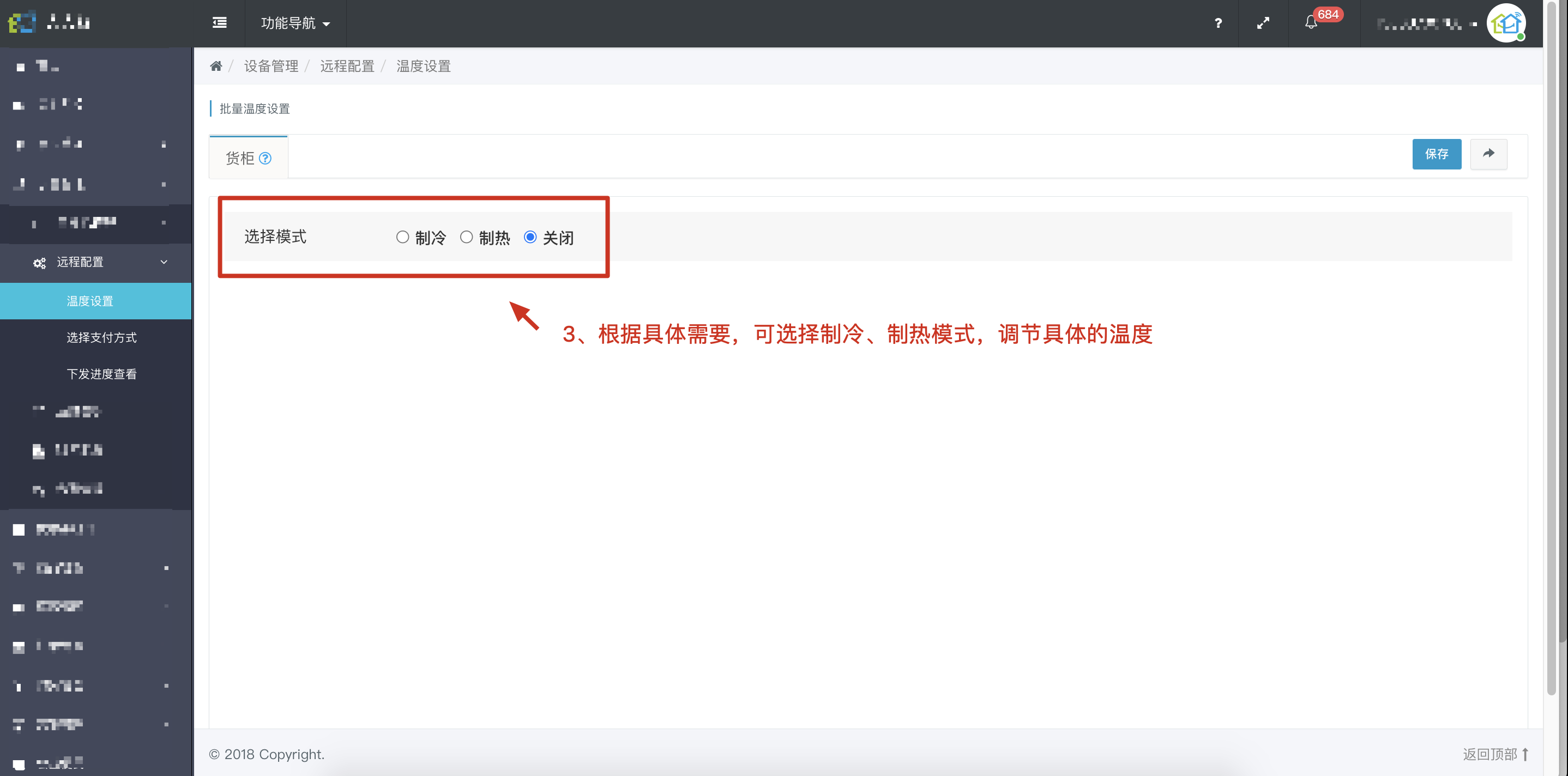Select the 货柜 tab
This screenshot has width=1568, height=776.
(x=249, y=157)
